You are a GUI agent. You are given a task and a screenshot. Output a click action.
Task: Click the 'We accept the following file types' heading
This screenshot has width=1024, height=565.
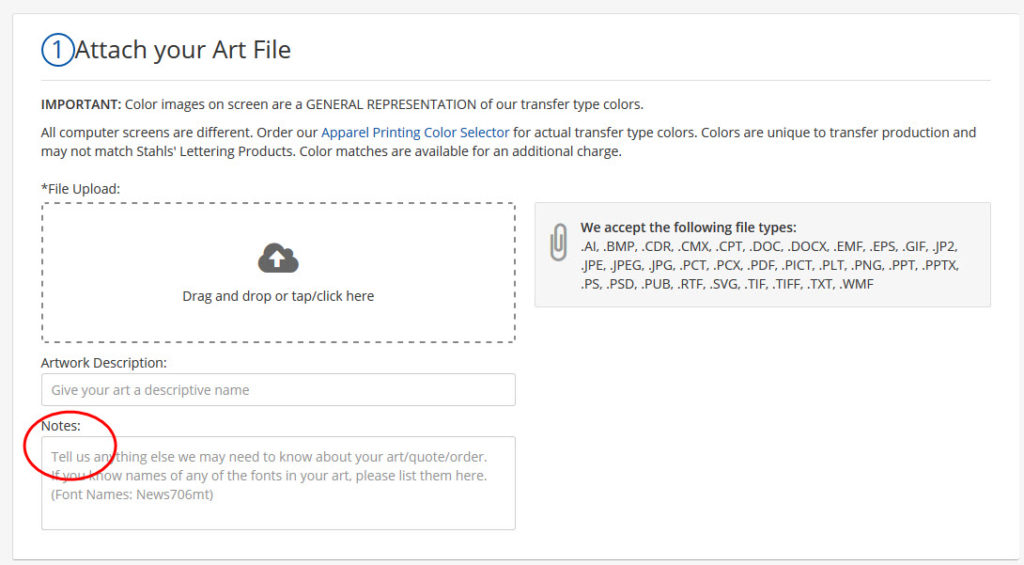688,227
